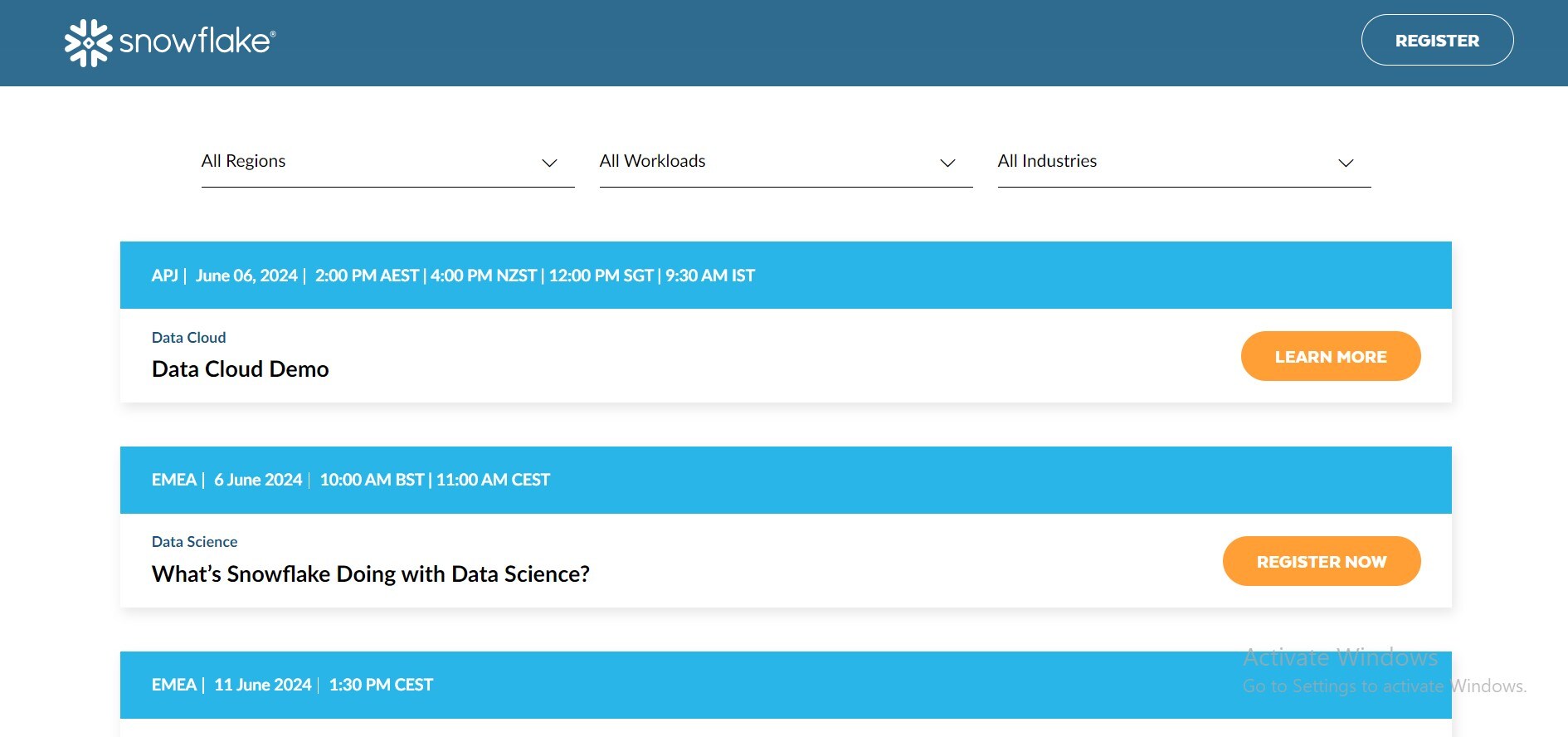Viewport: 1568px width, 737px height.
Task: Click the Data Cloud category label
Action: click(x=188, y=338)
